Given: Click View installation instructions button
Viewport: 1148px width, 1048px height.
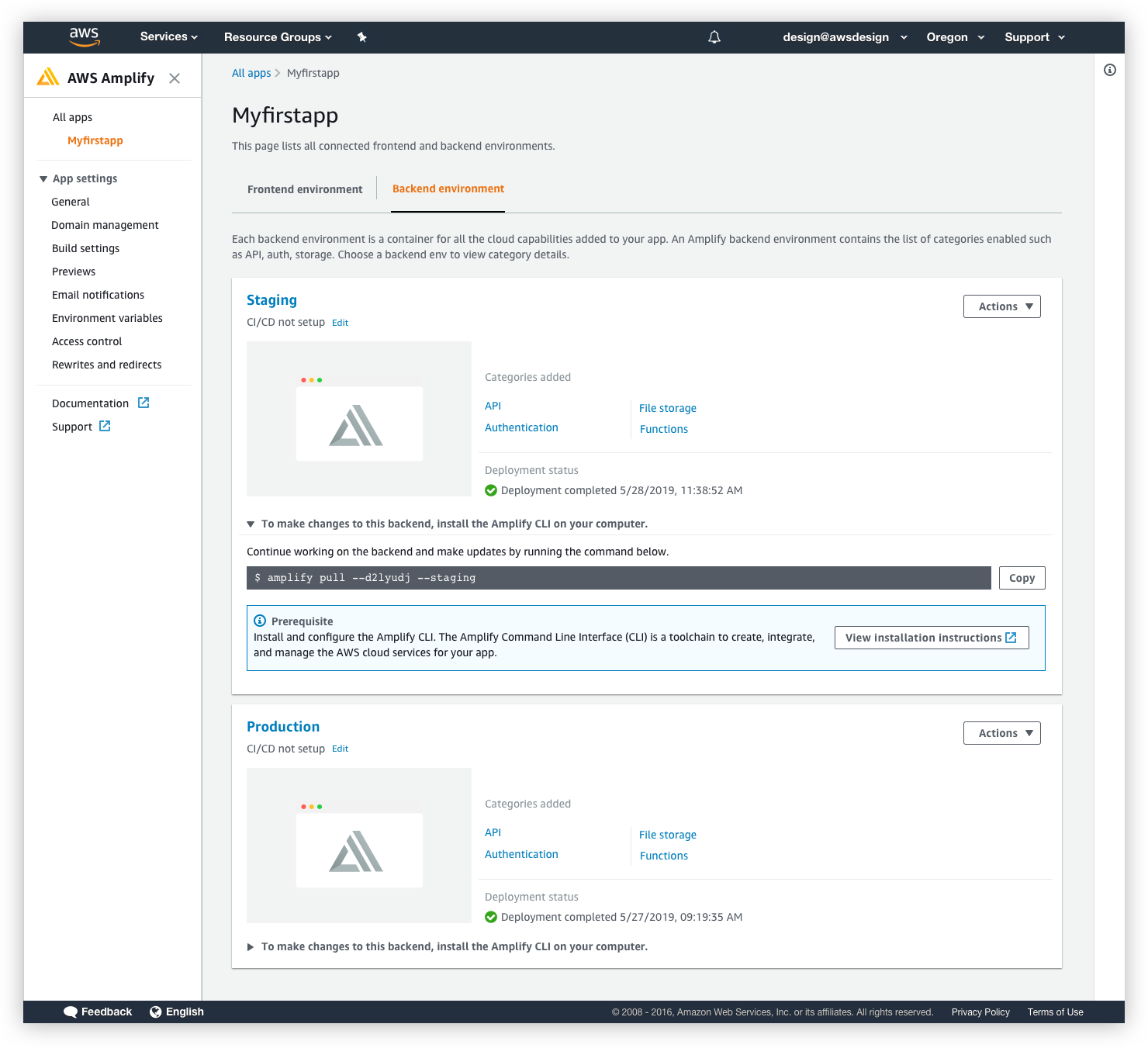Looking at the screenshot, I should point(932,638).
